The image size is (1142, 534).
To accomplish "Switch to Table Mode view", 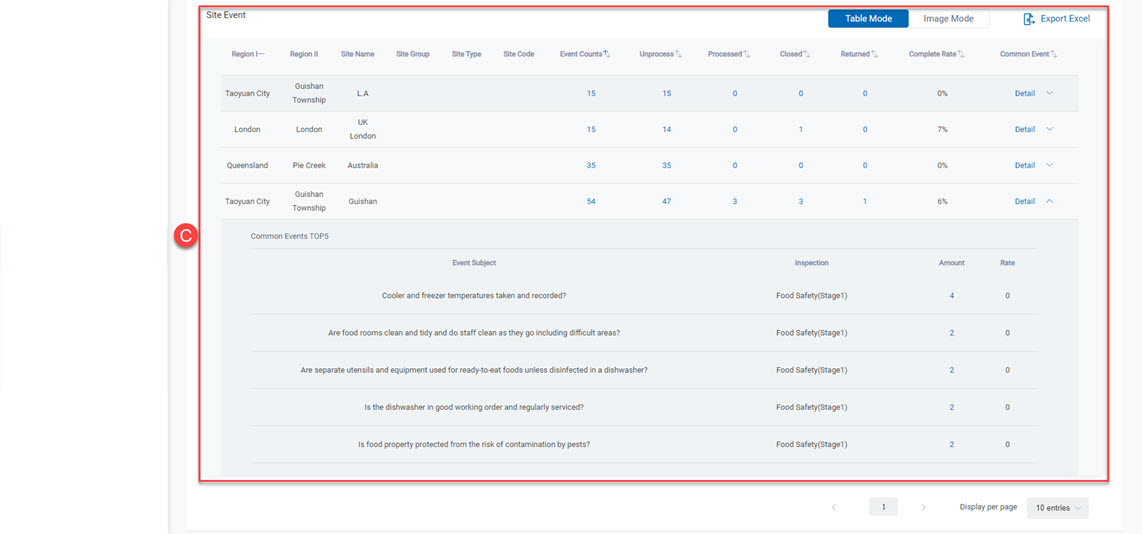I will [x=867, y=19].
